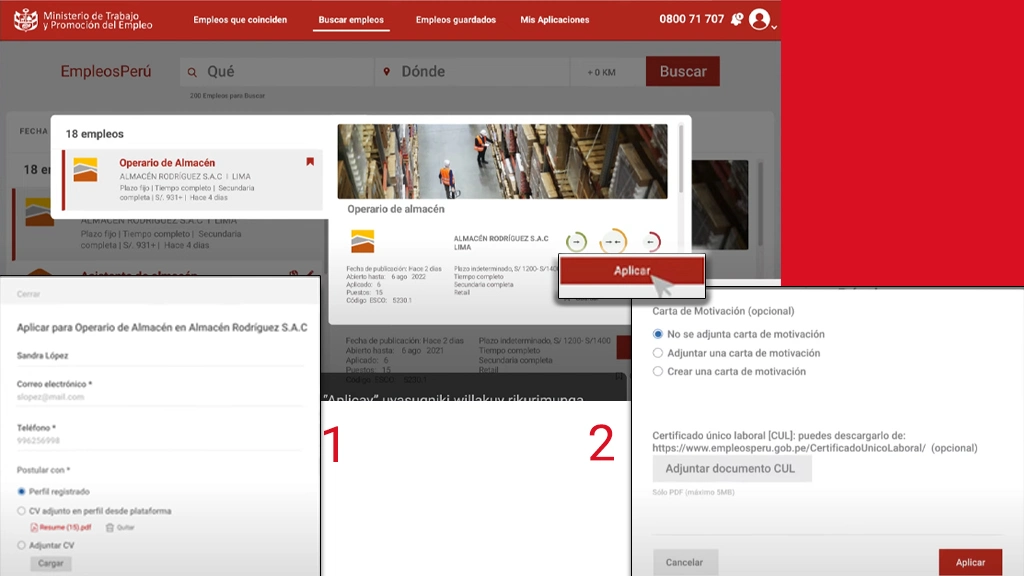Click Cerrar in the application form

[x=28, y=294]
